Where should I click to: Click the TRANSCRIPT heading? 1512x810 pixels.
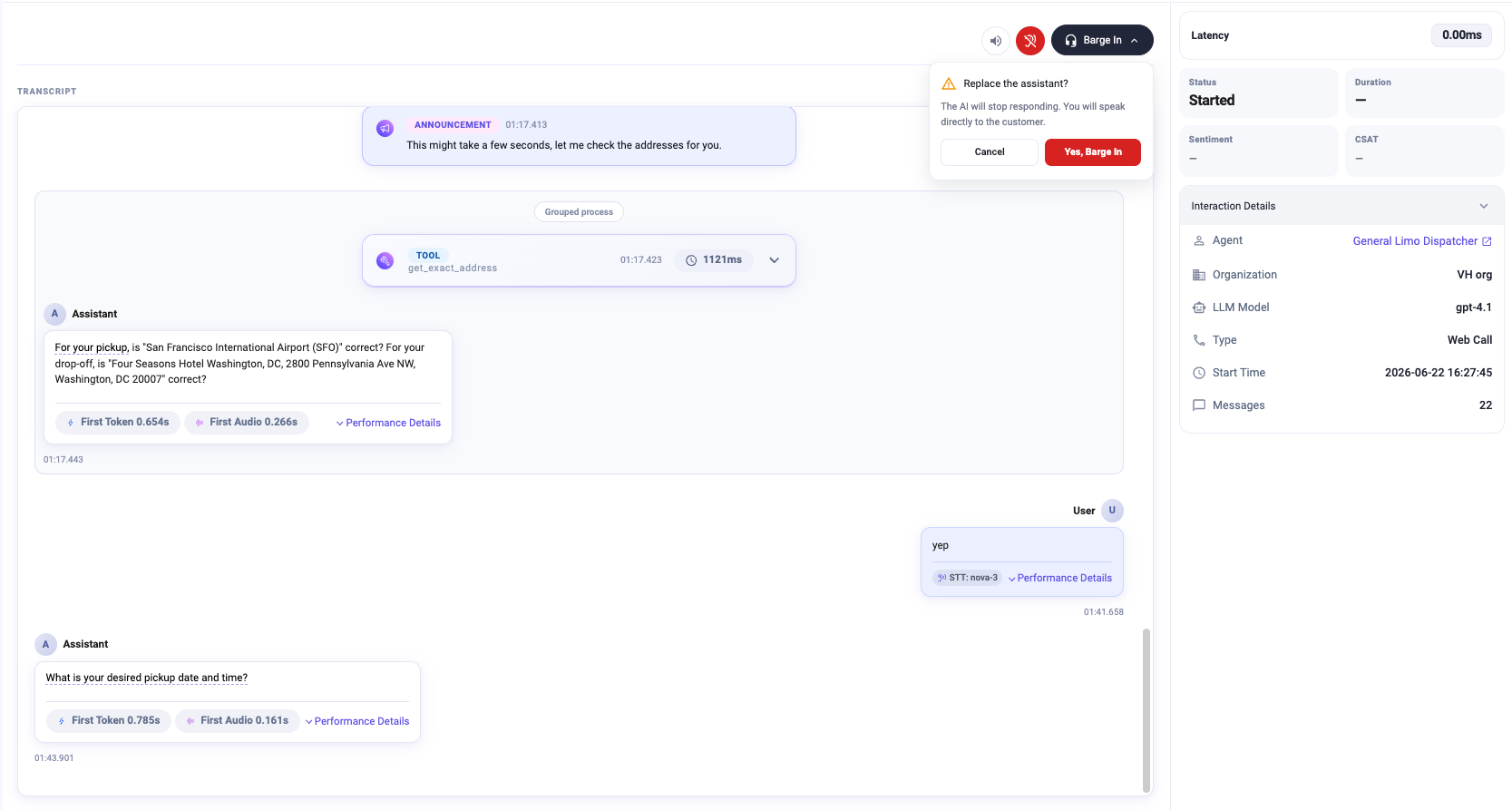[x=47, y=92]
